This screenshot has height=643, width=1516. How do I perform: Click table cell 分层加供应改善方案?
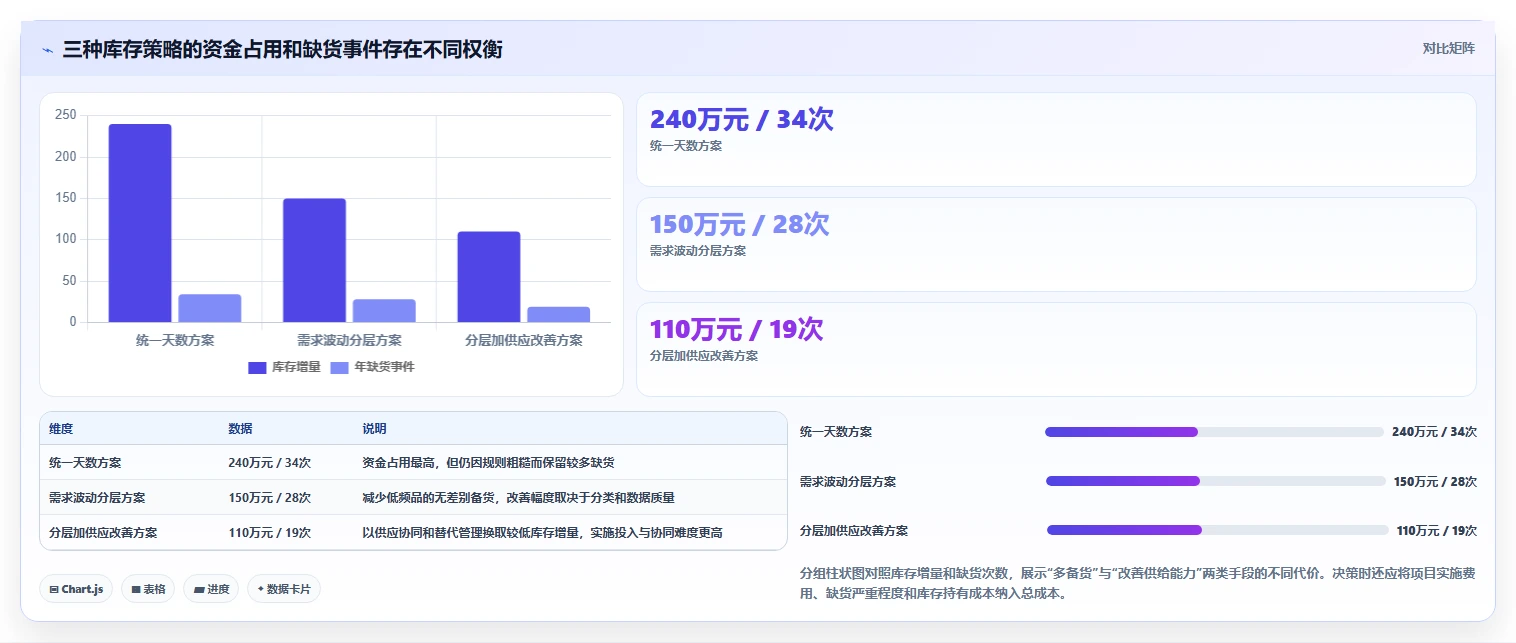pyautogui.click(x=103, y=533)
